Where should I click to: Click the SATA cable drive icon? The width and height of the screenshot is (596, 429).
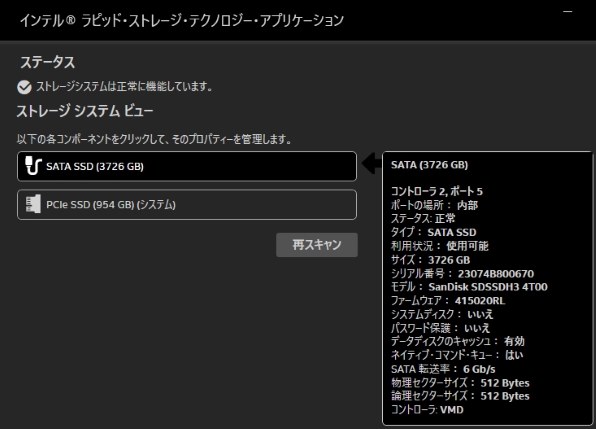[x=33, y=166]
